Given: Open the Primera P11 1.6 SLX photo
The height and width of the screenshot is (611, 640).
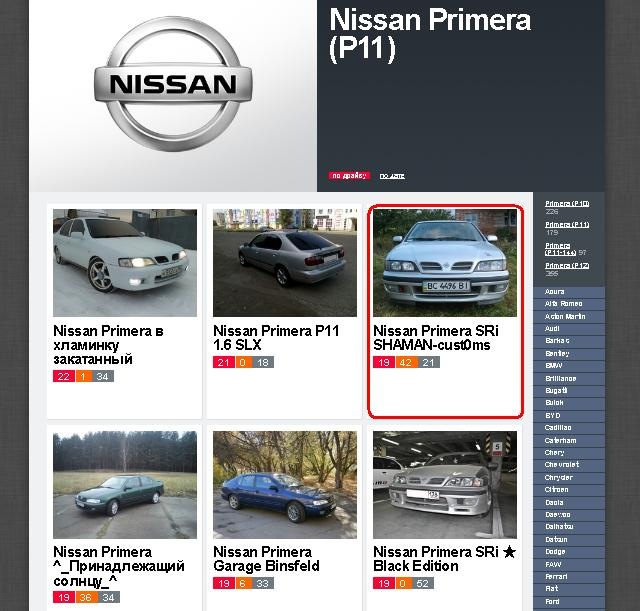Looking at the screenshot, I should (x=285, y=263).
